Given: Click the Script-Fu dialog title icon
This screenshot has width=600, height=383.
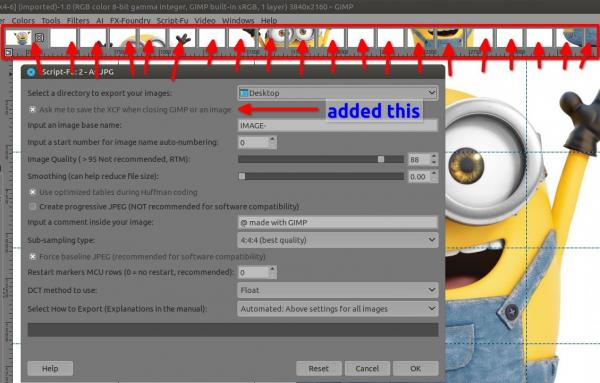Looking at the screenshot, I should (31, 72).
